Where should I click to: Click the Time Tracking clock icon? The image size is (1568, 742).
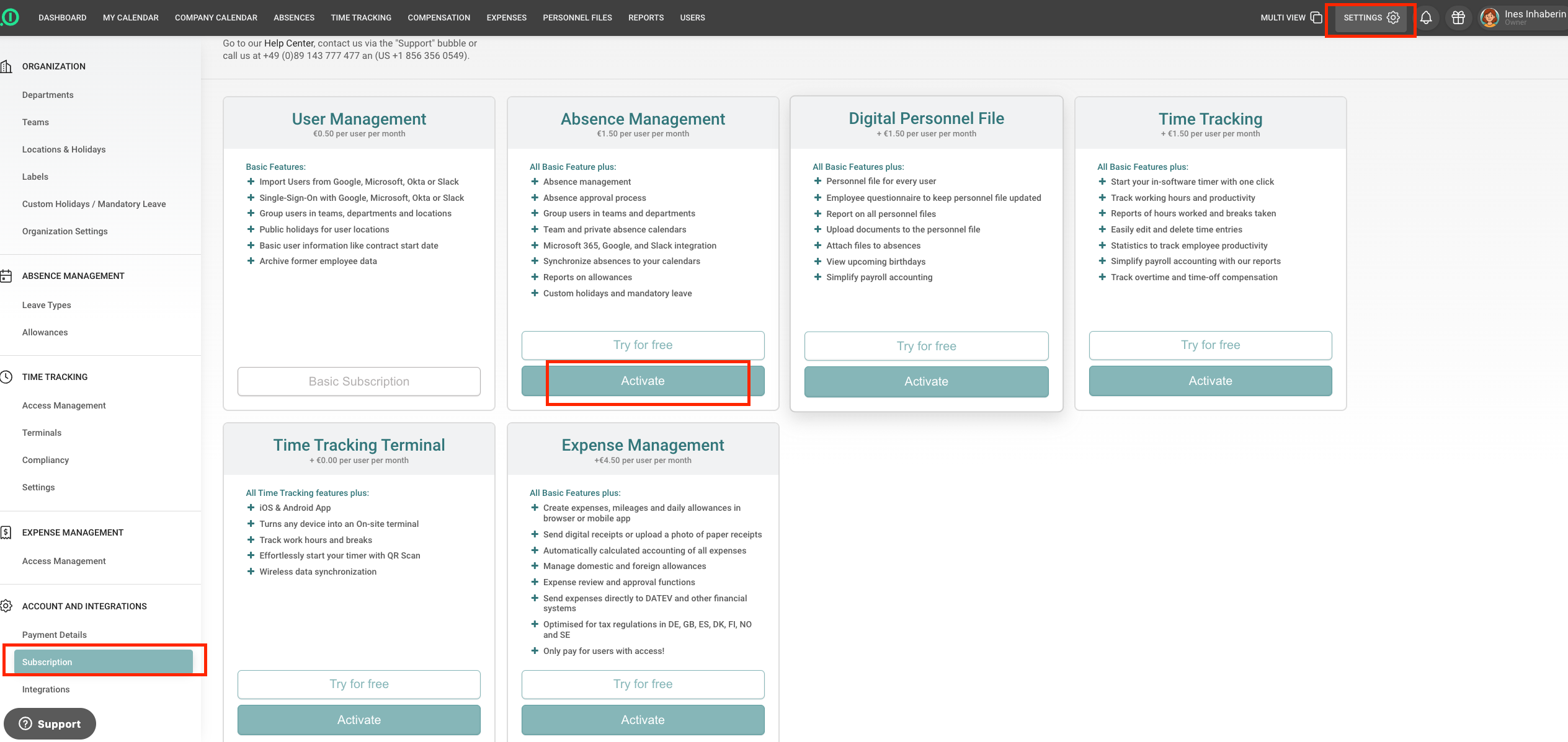click(7, 377)
